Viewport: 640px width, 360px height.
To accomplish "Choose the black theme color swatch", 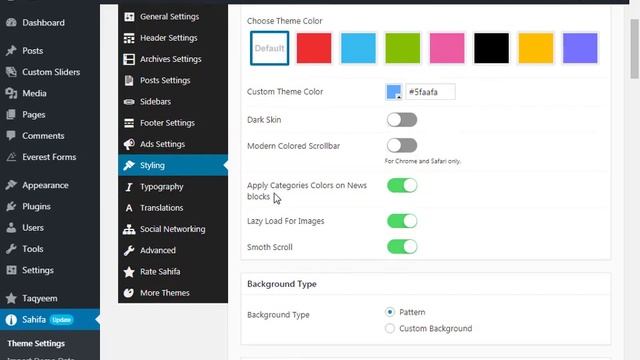I will 491,48.
